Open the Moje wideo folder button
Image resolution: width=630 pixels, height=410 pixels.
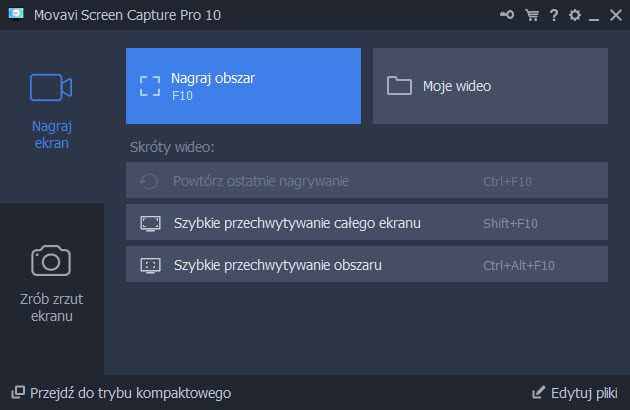(490, 86)
